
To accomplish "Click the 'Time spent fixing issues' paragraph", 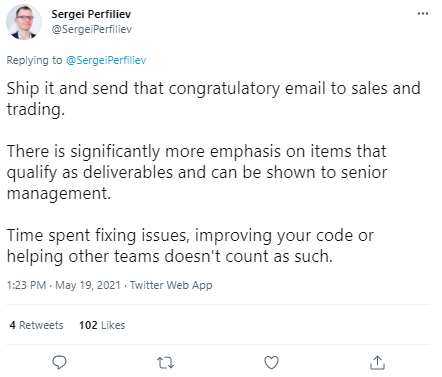I will [190, 246].
